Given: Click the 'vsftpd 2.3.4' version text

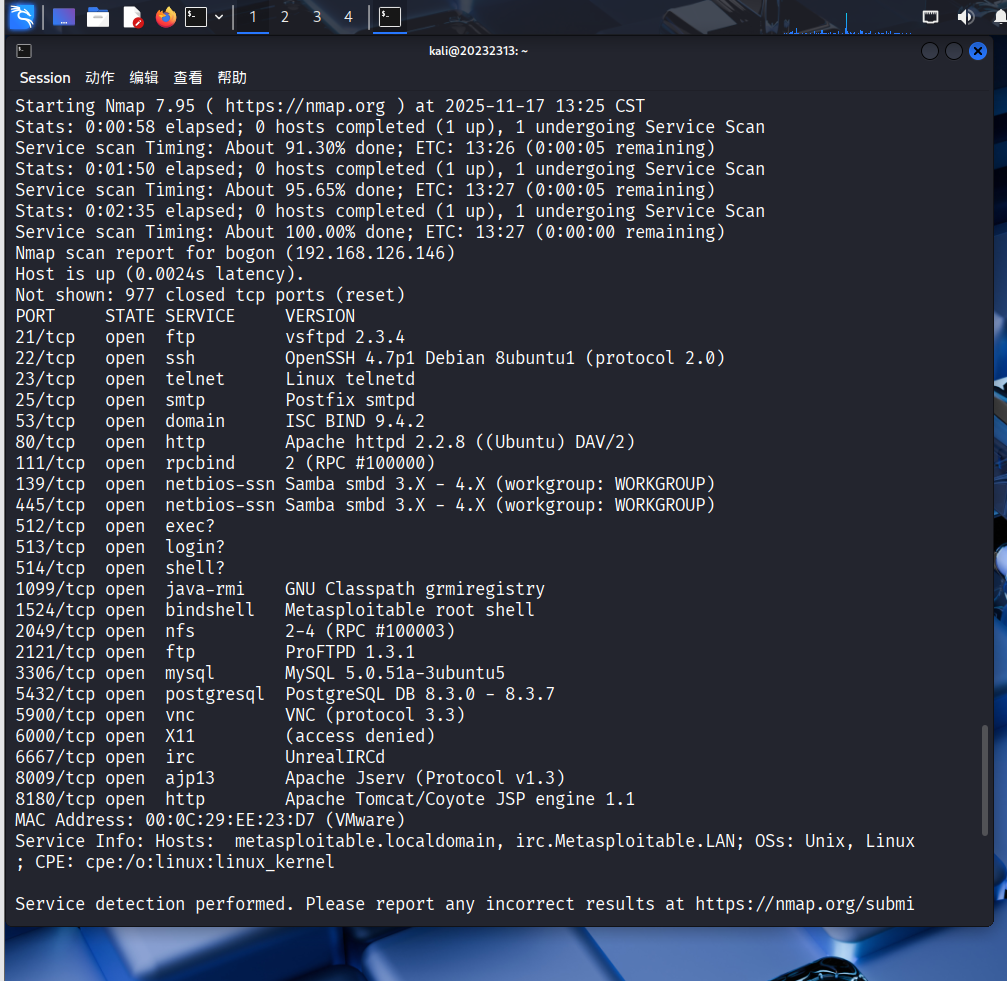Looking at the screenshot, I should [x=345, y=337].
